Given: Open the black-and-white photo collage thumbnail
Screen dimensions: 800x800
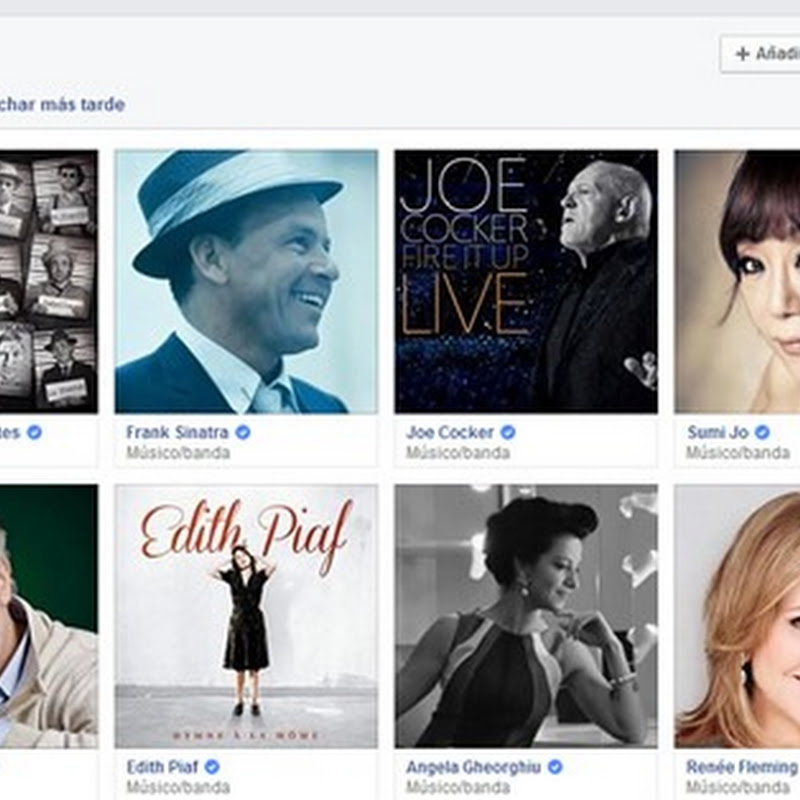Looking at the screenshot, I should pyautogui.click(x=49, y=281).
